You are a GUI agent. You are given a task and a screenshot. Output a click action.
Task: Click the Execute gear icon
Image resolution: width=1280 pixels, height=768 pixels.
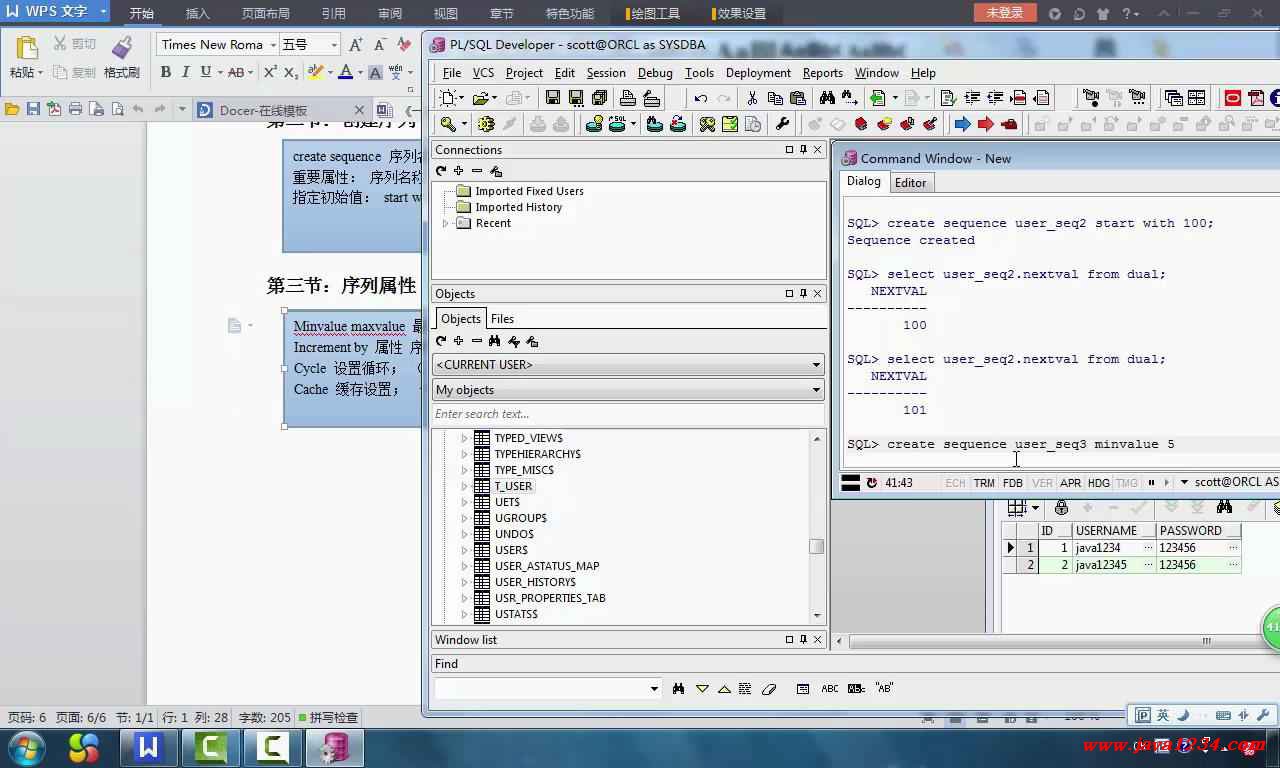[x=486, y=124]
